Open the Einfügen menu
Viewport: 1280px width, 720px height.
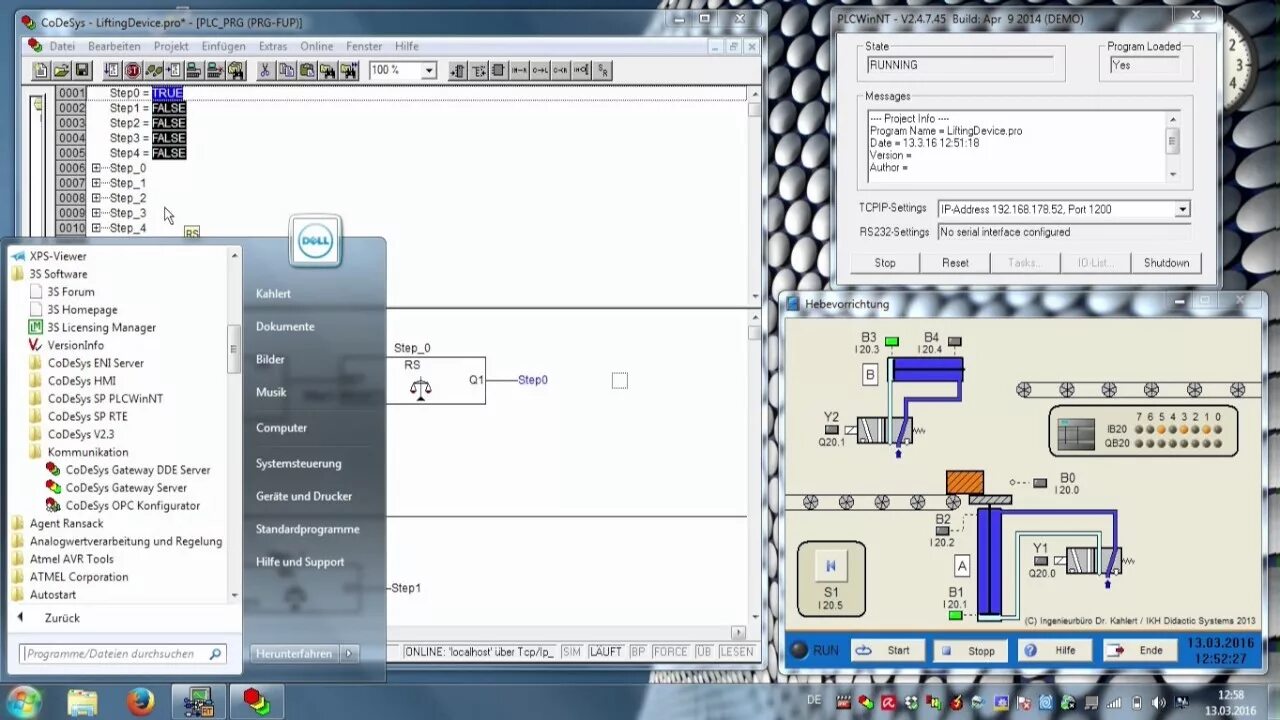point(223,46)
